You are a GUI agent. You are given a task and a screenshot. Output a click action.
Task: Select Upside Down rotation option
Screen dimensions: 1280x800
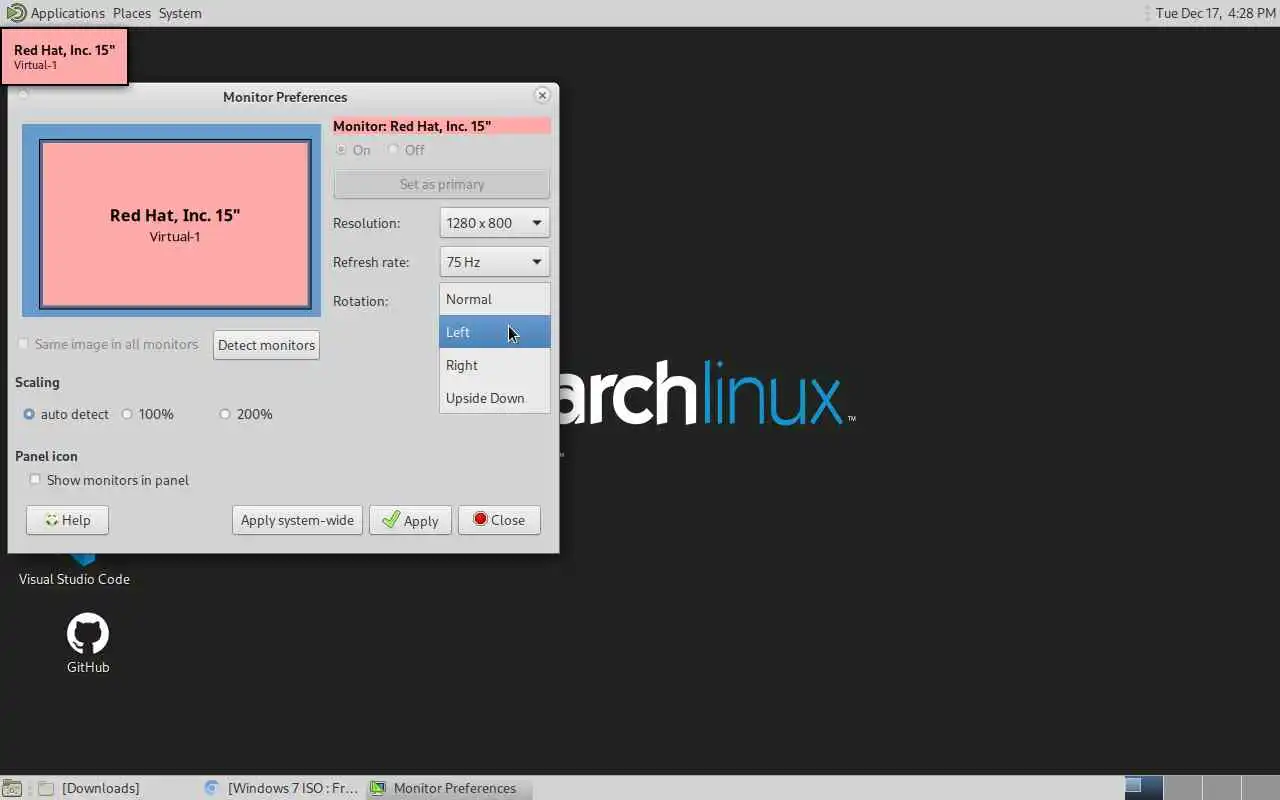(x=494, y=398)
